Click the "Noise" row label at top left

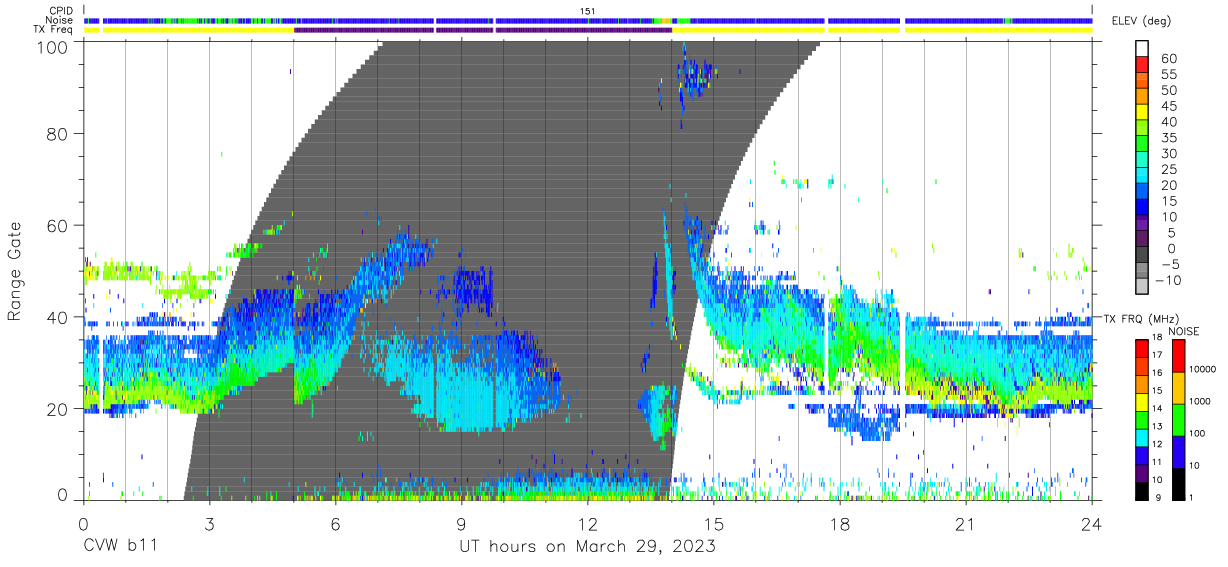click(61, 20)
